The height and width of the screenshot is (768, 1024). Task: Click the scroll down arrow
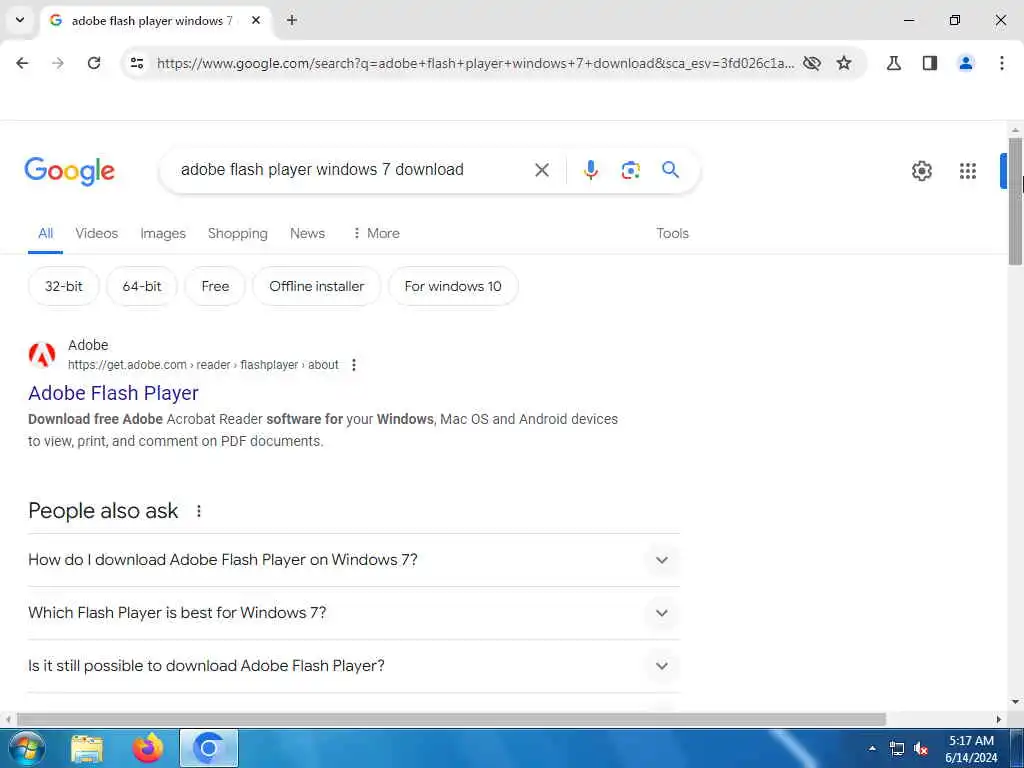coord(1015,702)
